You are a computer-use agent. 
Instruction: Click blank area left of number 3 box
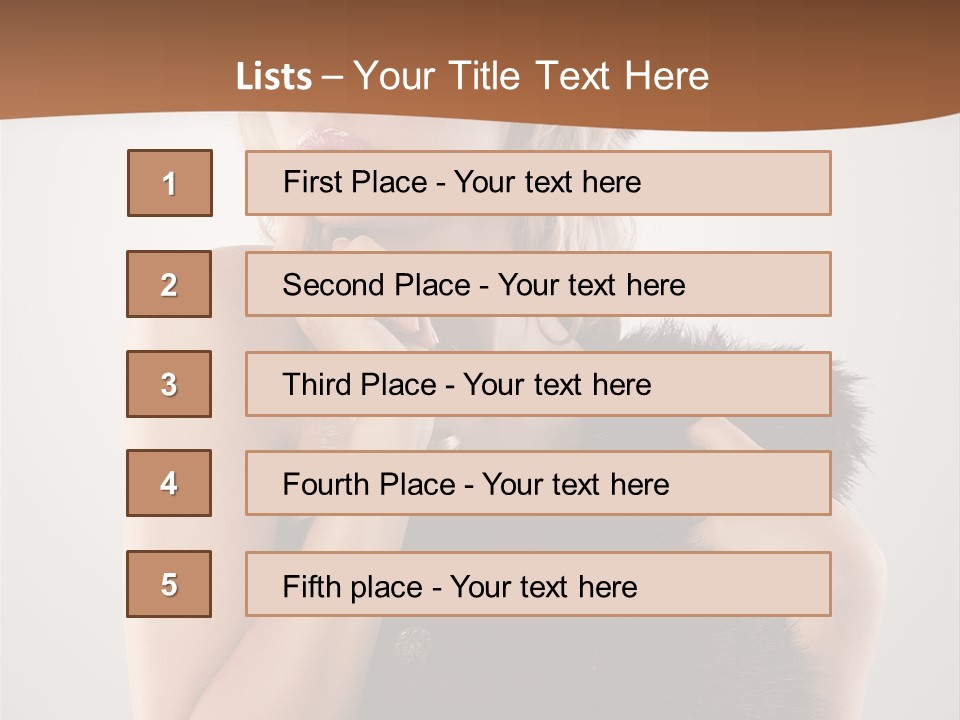click(62, 384)
